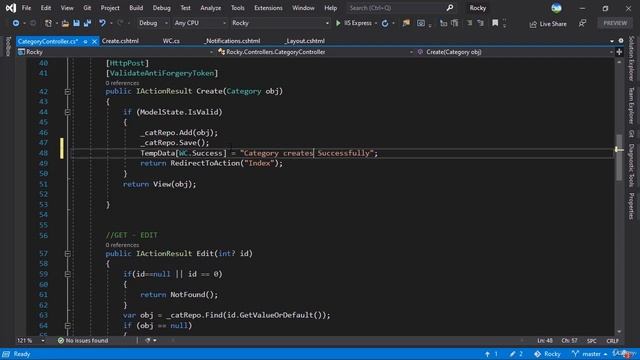
Task: Click the PREVIEW button
Action: click(615, 23)
